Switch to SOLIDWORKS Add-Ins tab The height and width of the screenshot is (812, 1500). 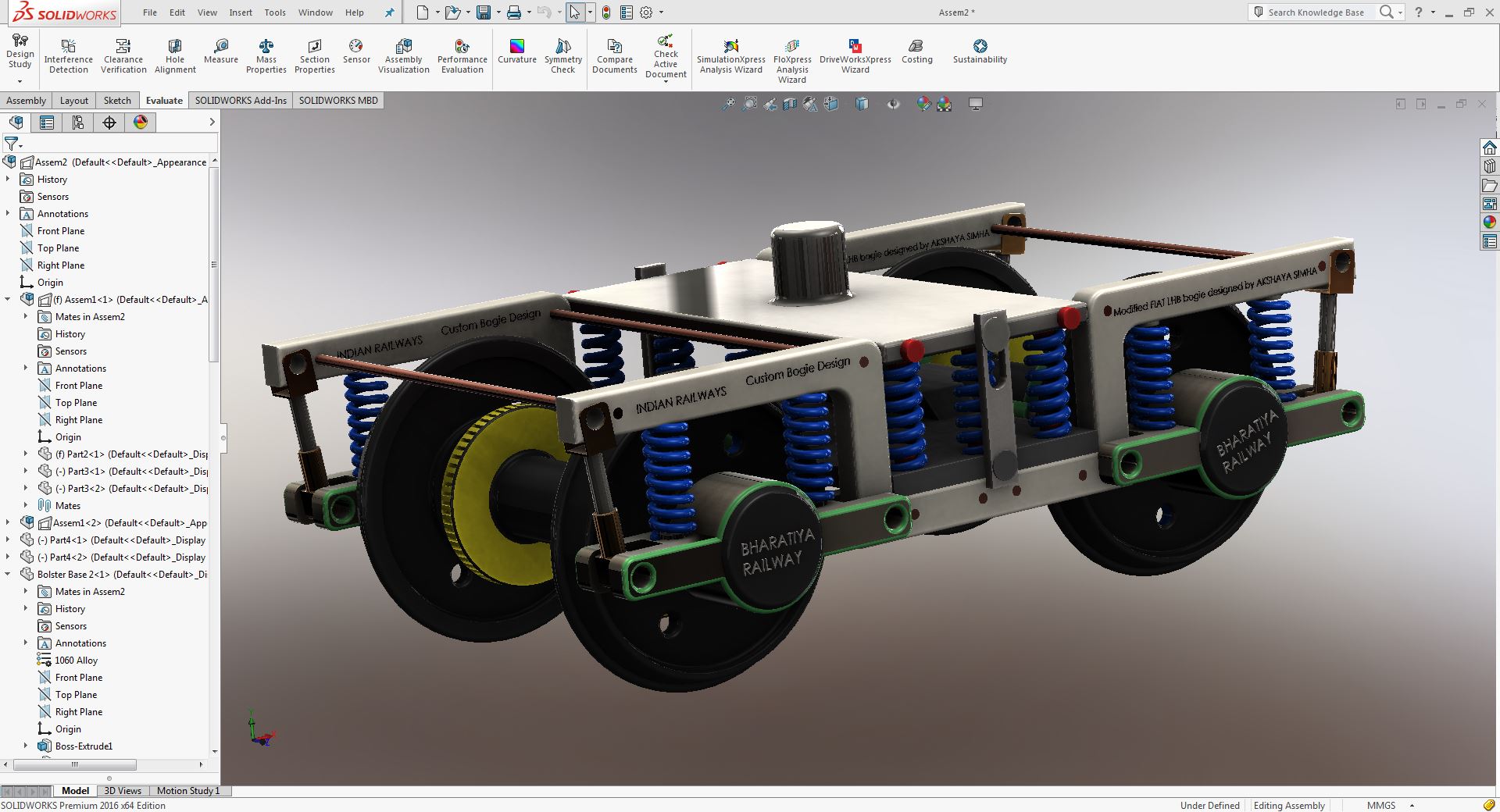241,101
